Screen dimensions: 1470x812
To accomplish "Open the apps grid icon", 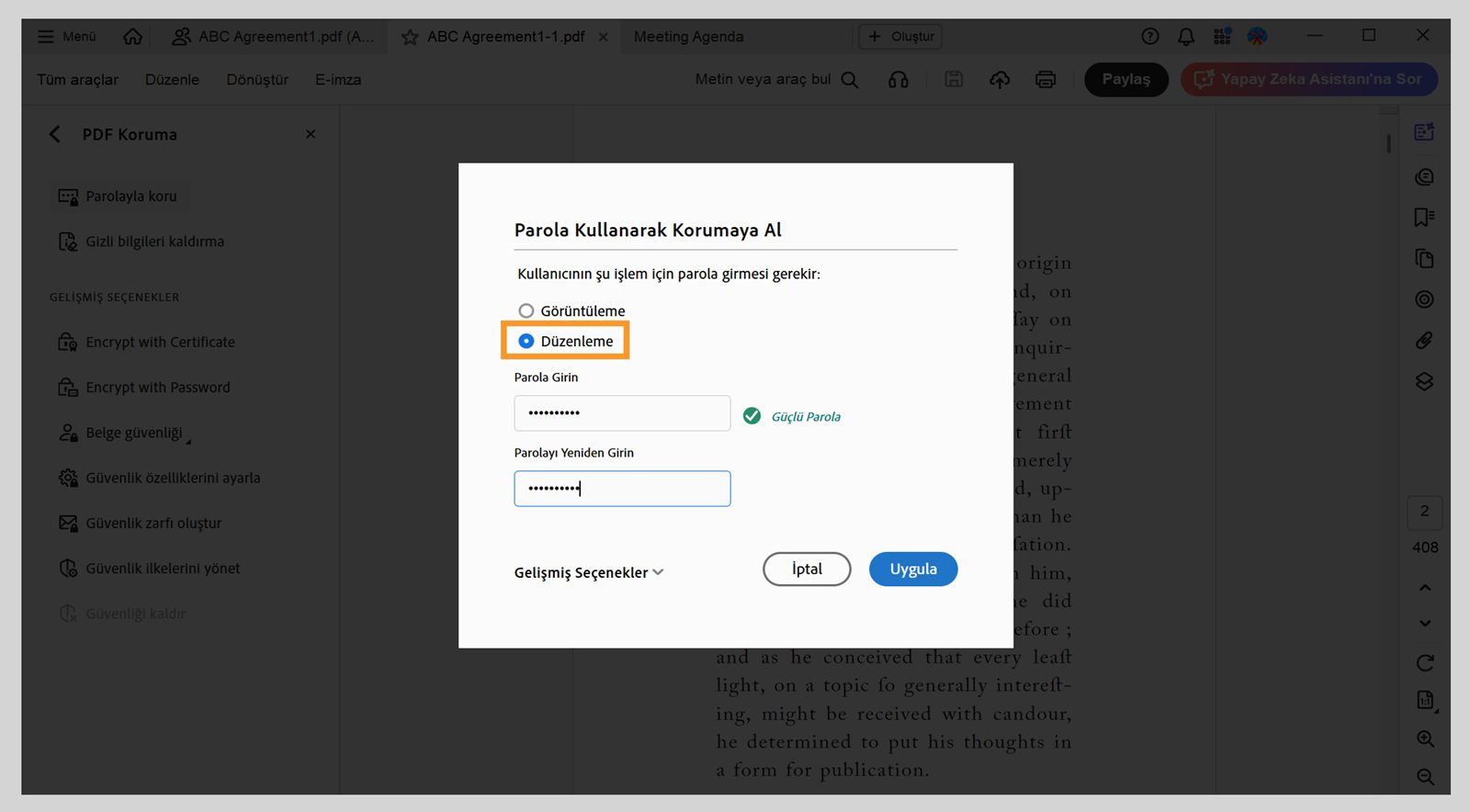I will [1222, 37].
